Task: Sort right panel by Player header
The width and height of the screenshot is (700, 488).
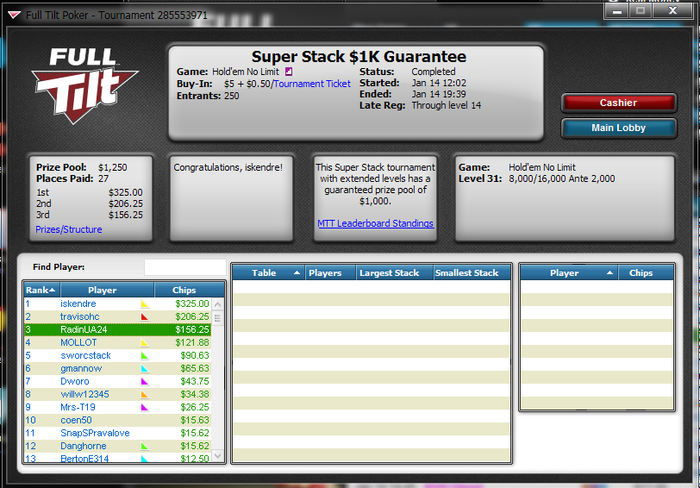Action: click(570, 273)
